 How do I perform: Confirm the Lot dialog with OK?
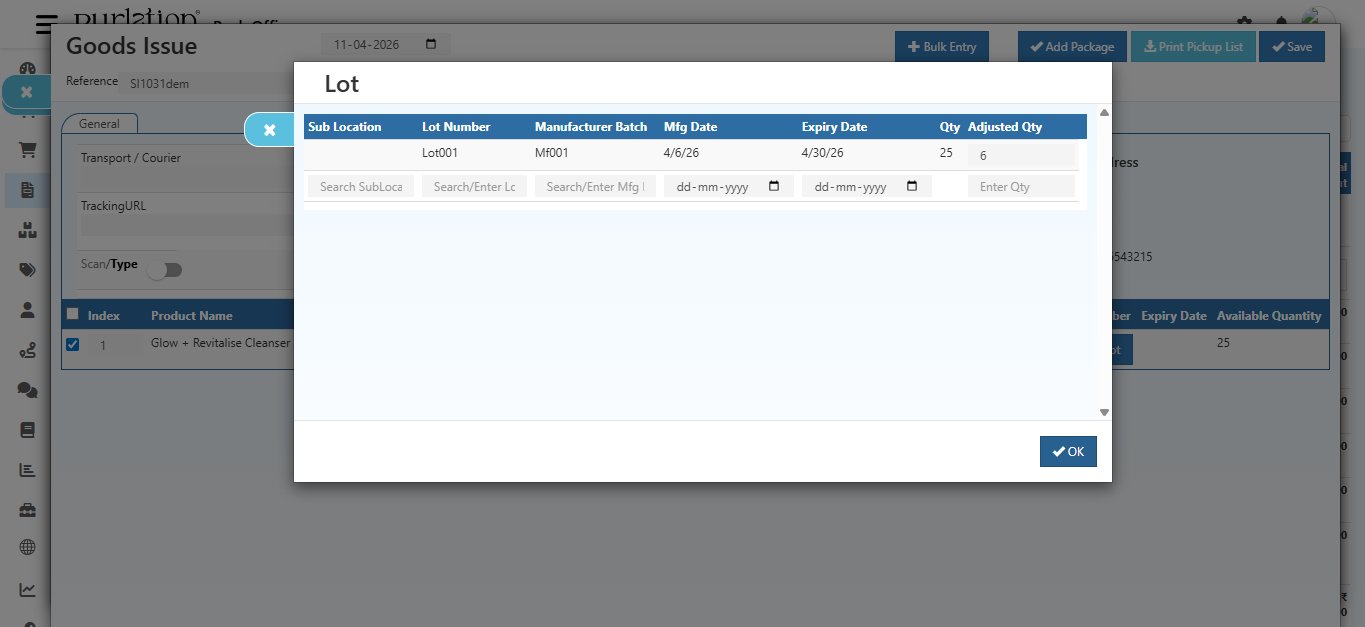1067,451
